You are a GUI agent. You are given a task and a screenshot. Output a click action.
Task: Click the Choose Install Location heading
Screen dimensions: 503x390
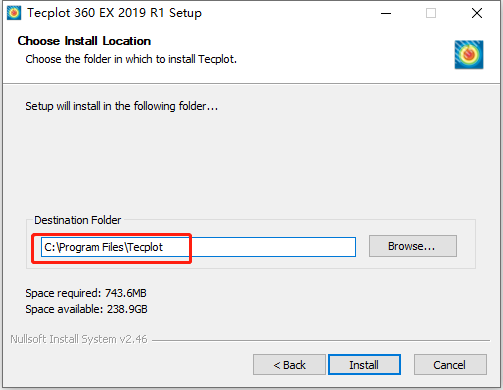84,41
